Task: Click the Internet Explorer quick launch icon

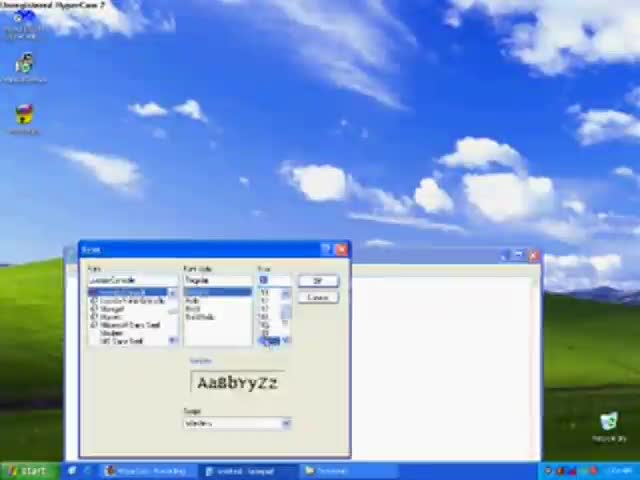Action: click(x=74, y=471)
